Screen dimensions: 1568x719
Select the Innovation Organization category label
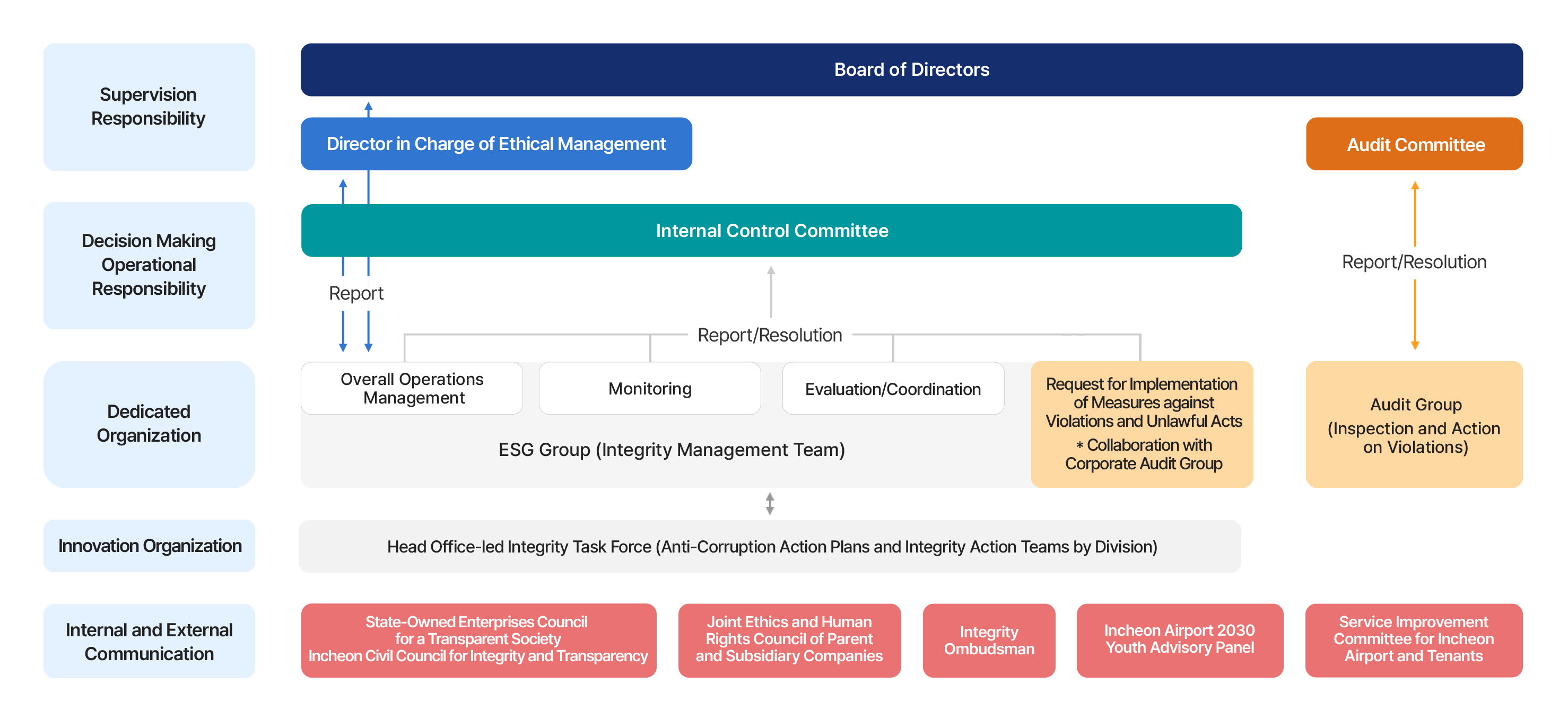point(150,546)
